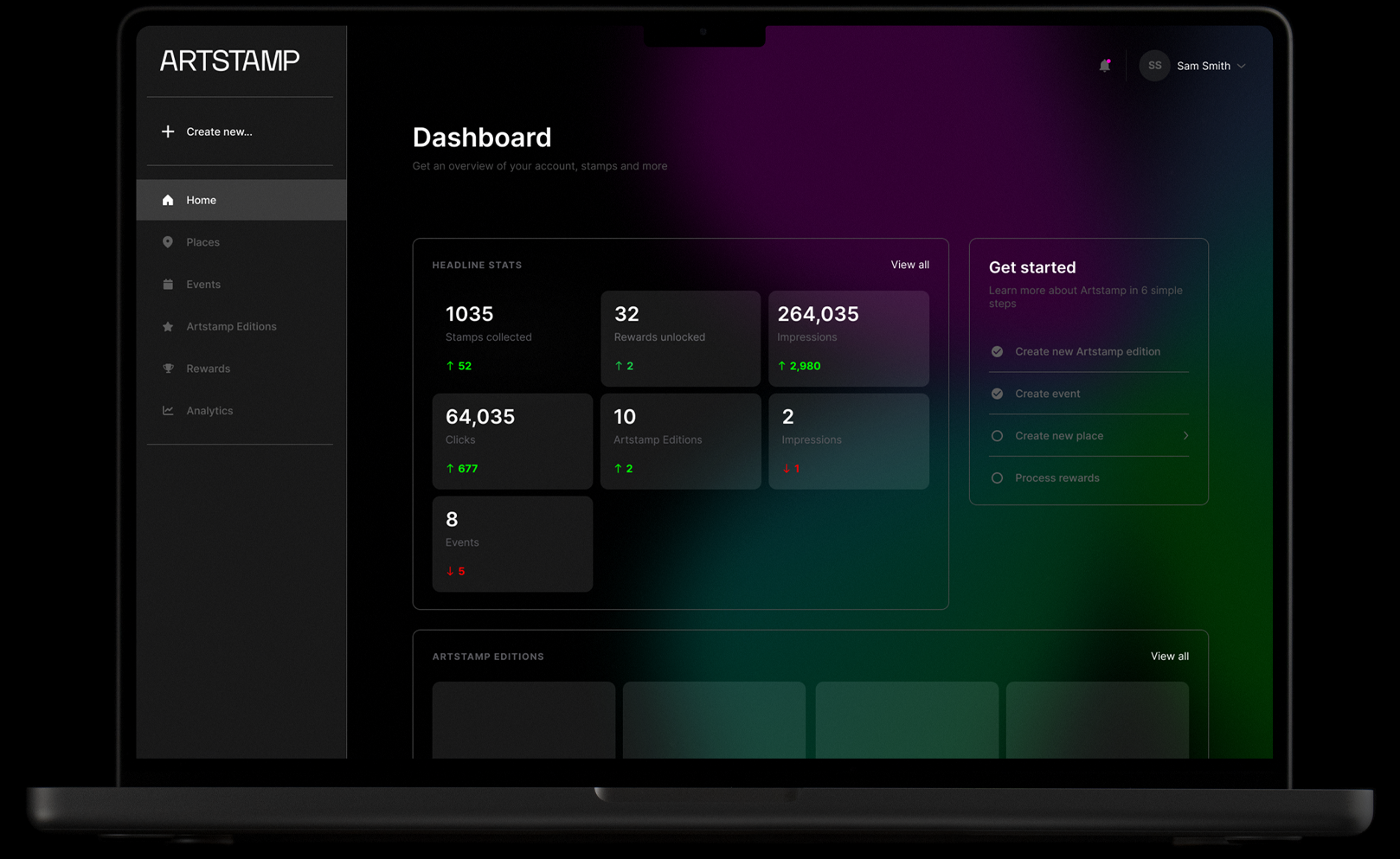The width and height of the screenshot is (1400, 859).
Task: Click the Events calendar icon
Action: [168, 284]
